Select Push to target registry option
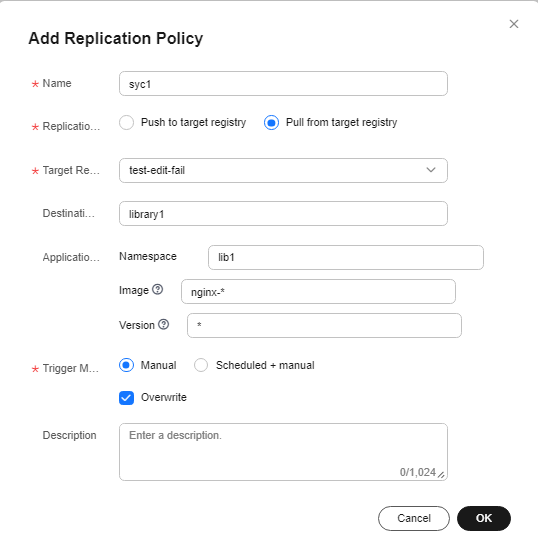The image size is (538, 555). click(x=126, y=123)
